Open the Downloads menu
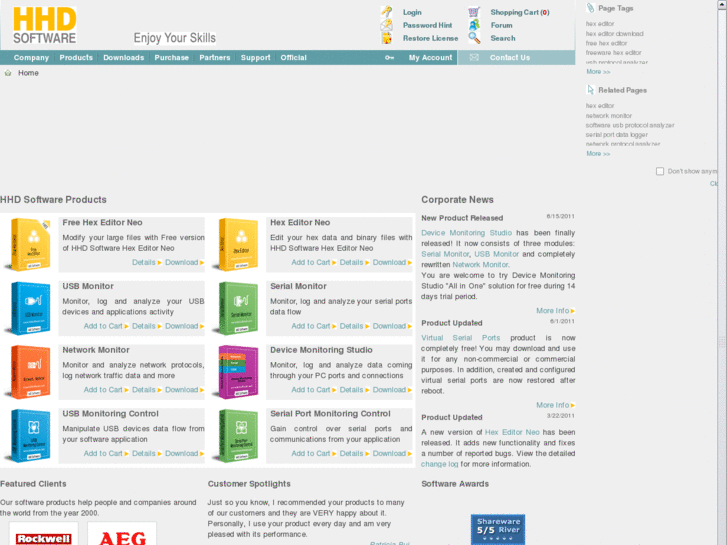The image size is (727, 545). pyautogui.click(x=123, y=58)
